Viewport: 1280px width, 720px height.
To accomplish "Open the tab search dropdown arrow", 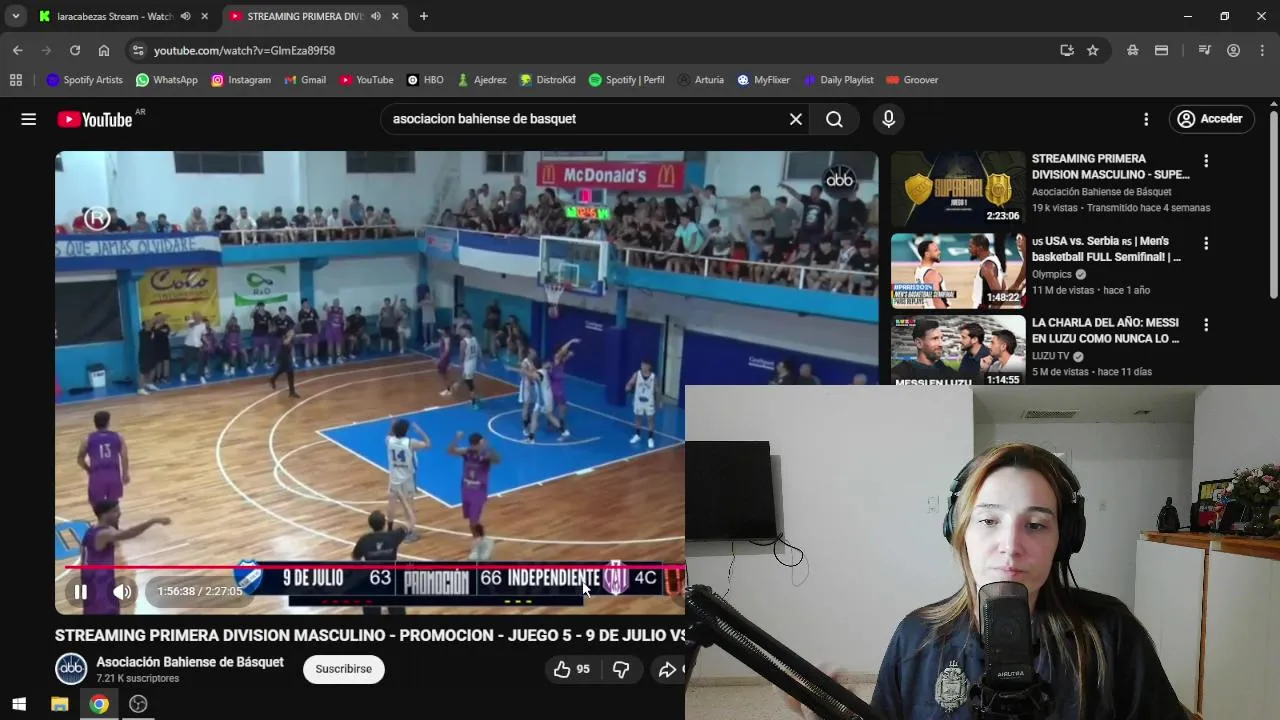I will [x=16, y=16].
